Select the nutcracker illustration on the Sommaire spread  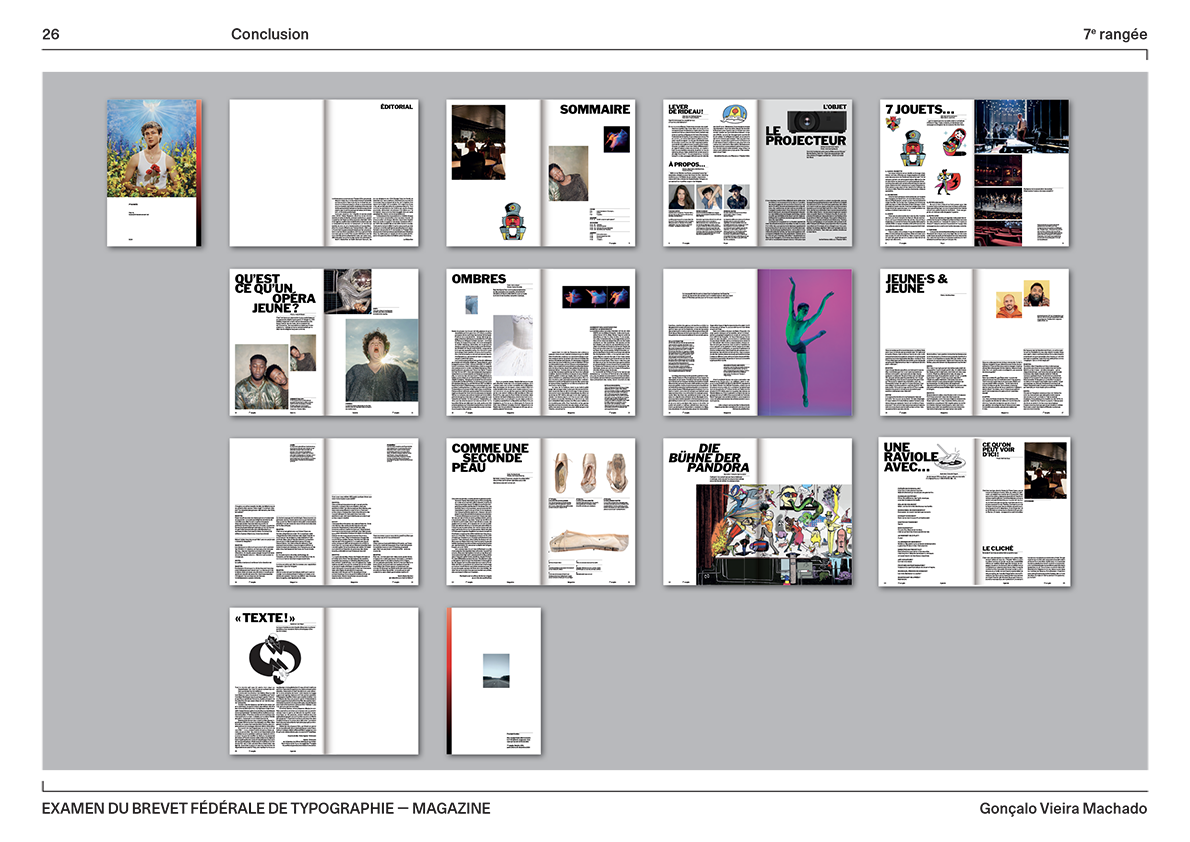point(517,221)
